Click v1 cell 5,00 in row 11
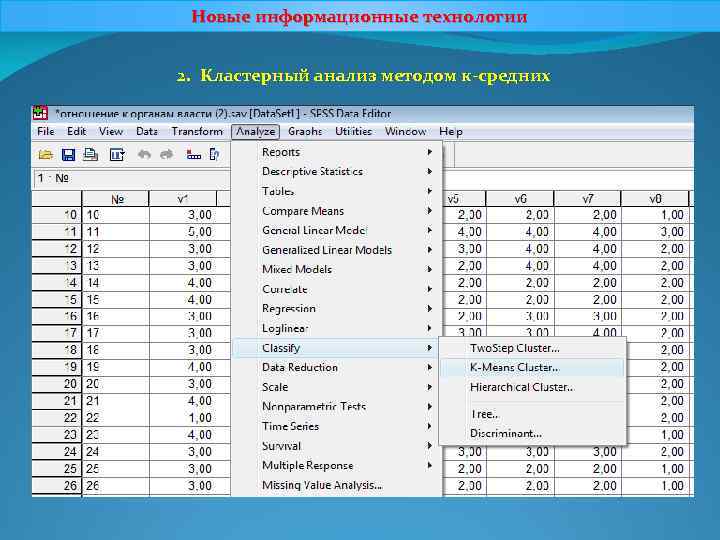This screenshot has width=720, height=540. click(x=190, y=232)
